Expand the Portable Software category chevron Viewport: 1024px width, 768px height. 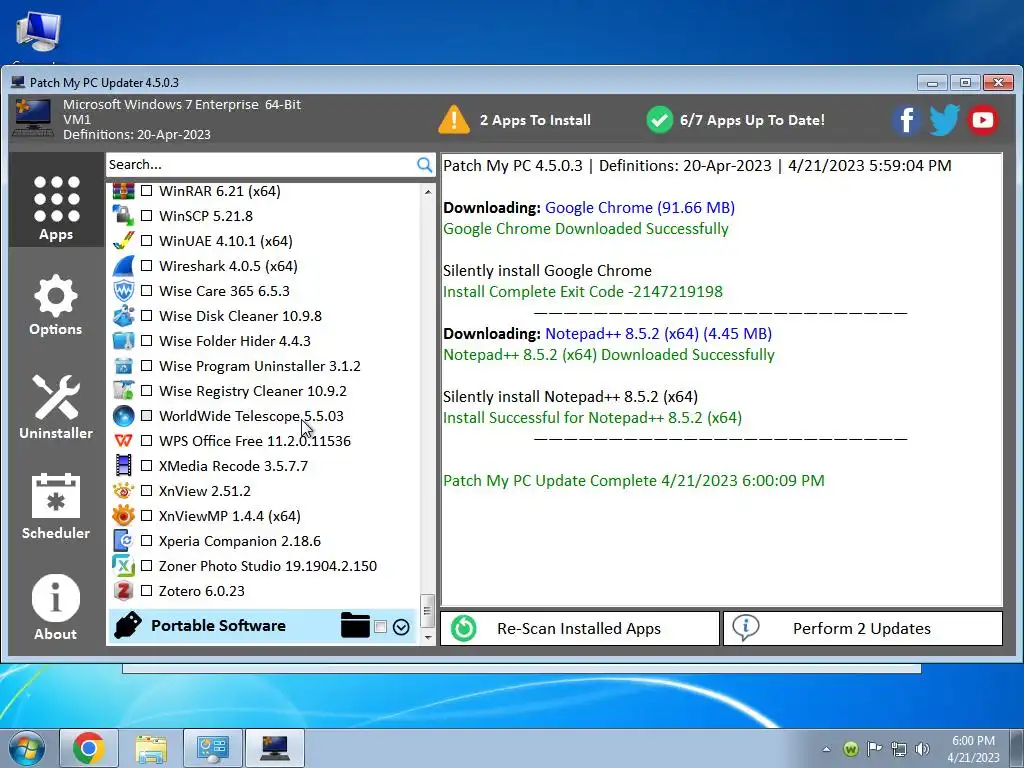coord(401,627)
